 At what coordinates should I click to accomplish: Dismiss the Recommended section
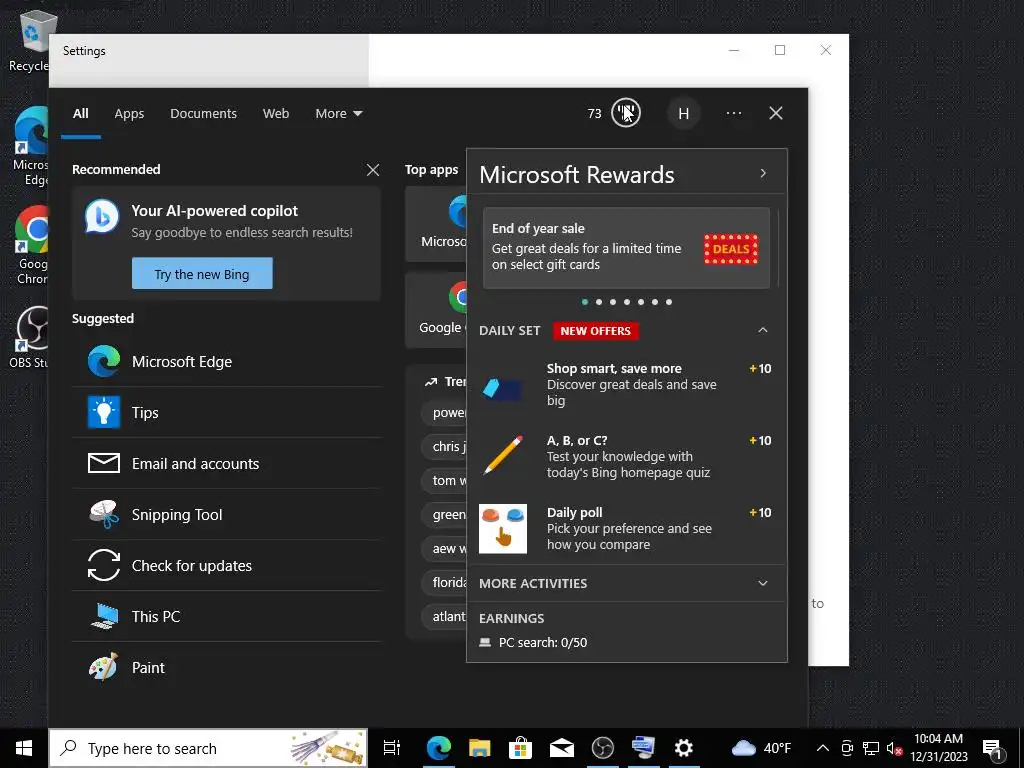click(373, 170)
